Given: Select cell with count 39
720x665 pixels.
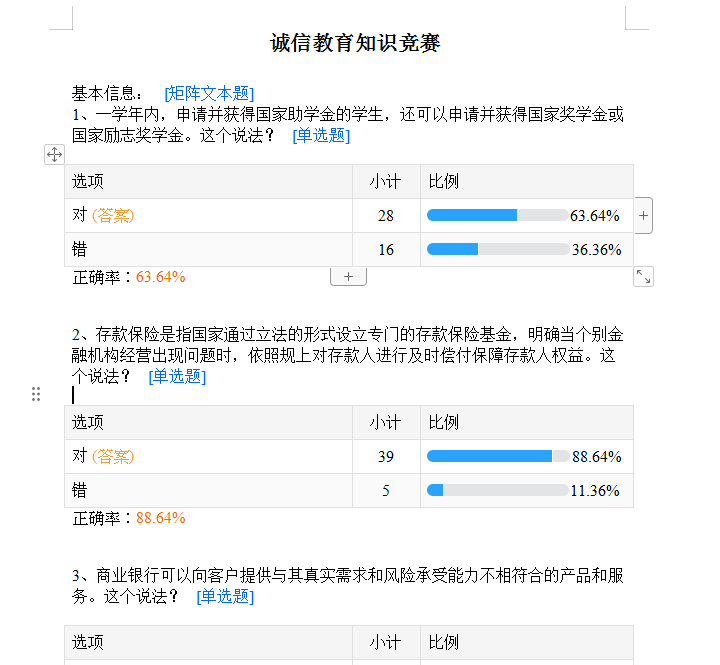Looking at the screenshot, I should coord(386,456).
